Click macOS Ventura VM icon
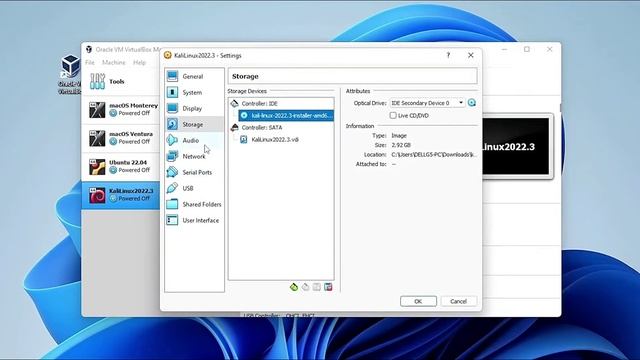 point(97,138)
